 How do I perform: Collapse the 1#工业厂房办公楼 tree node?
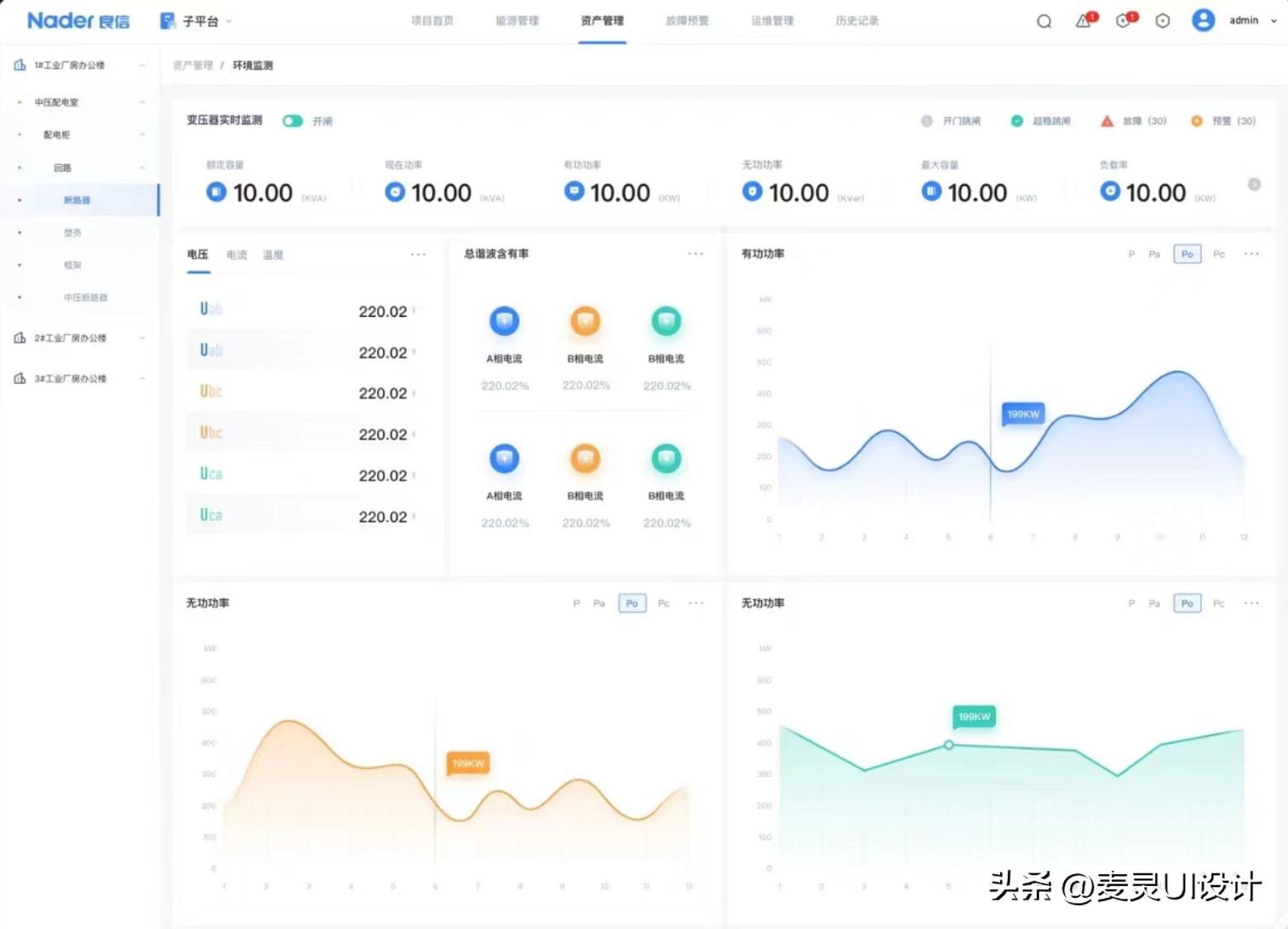pos(142,64)
